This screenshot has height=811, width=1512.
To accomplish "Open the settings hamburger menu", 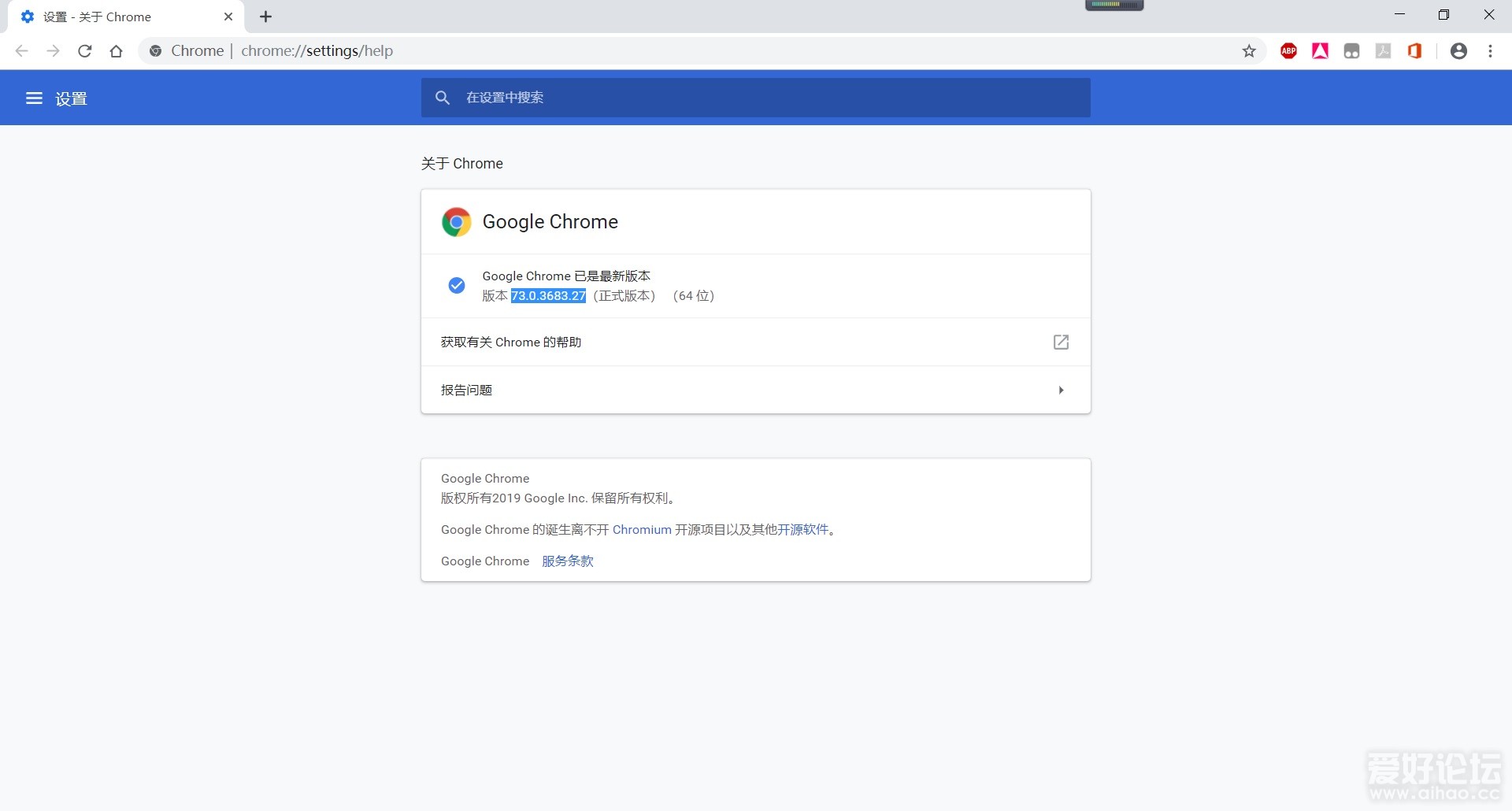I will (34, 98).
